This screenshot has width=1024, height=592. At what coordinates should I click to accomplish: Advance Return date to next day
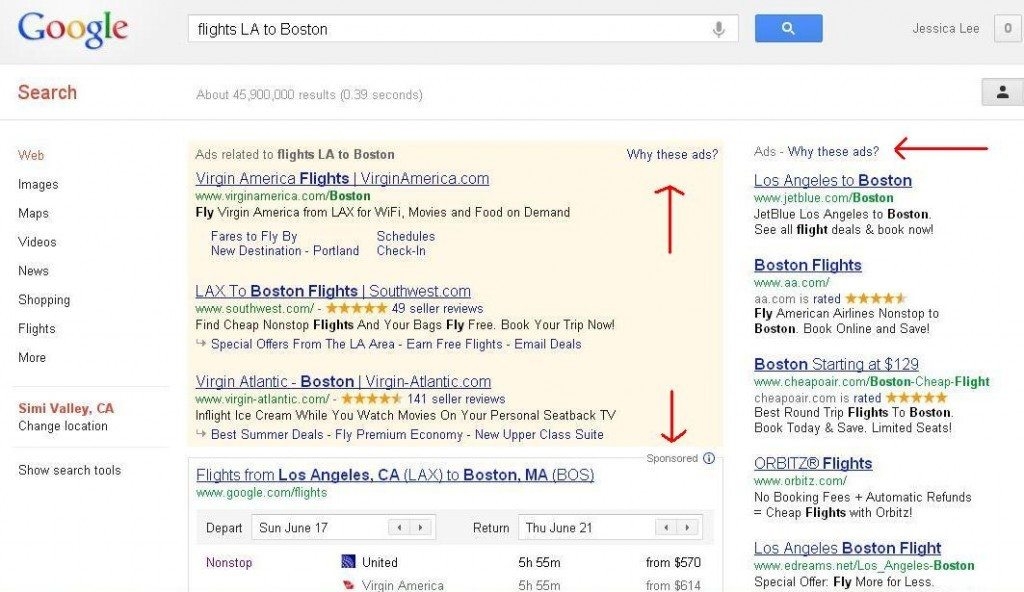[x=687, y=527]
